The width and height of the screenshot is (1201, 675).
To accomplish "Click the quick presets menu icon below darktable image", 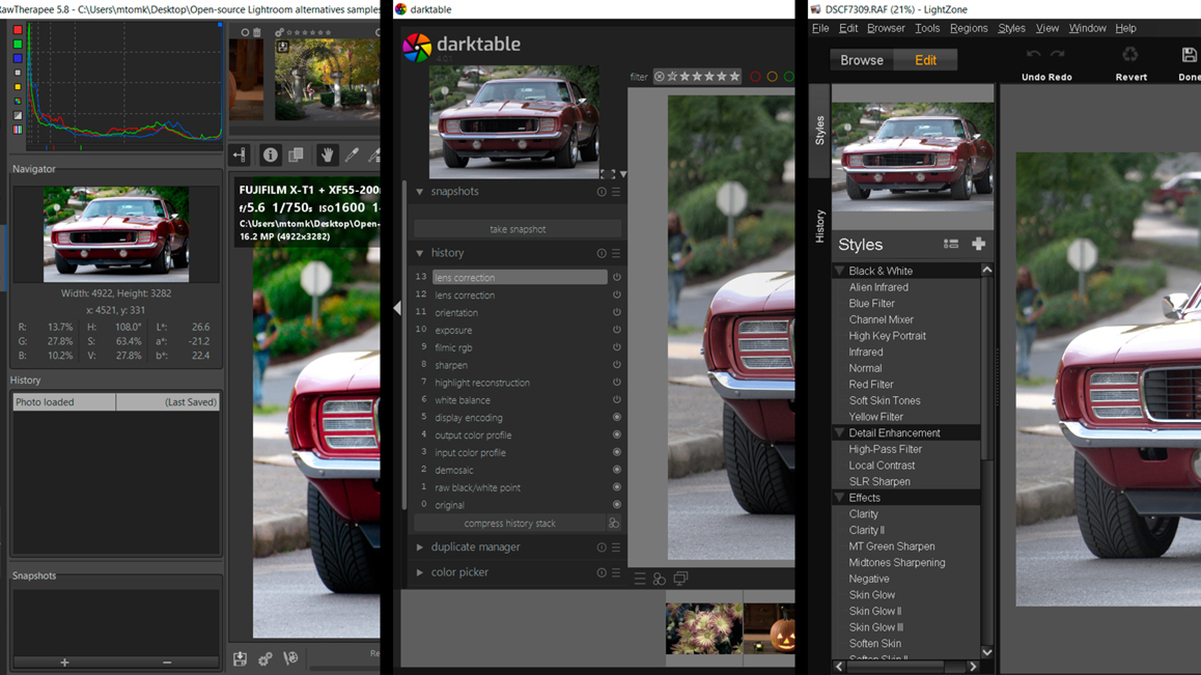I will 640,578.
